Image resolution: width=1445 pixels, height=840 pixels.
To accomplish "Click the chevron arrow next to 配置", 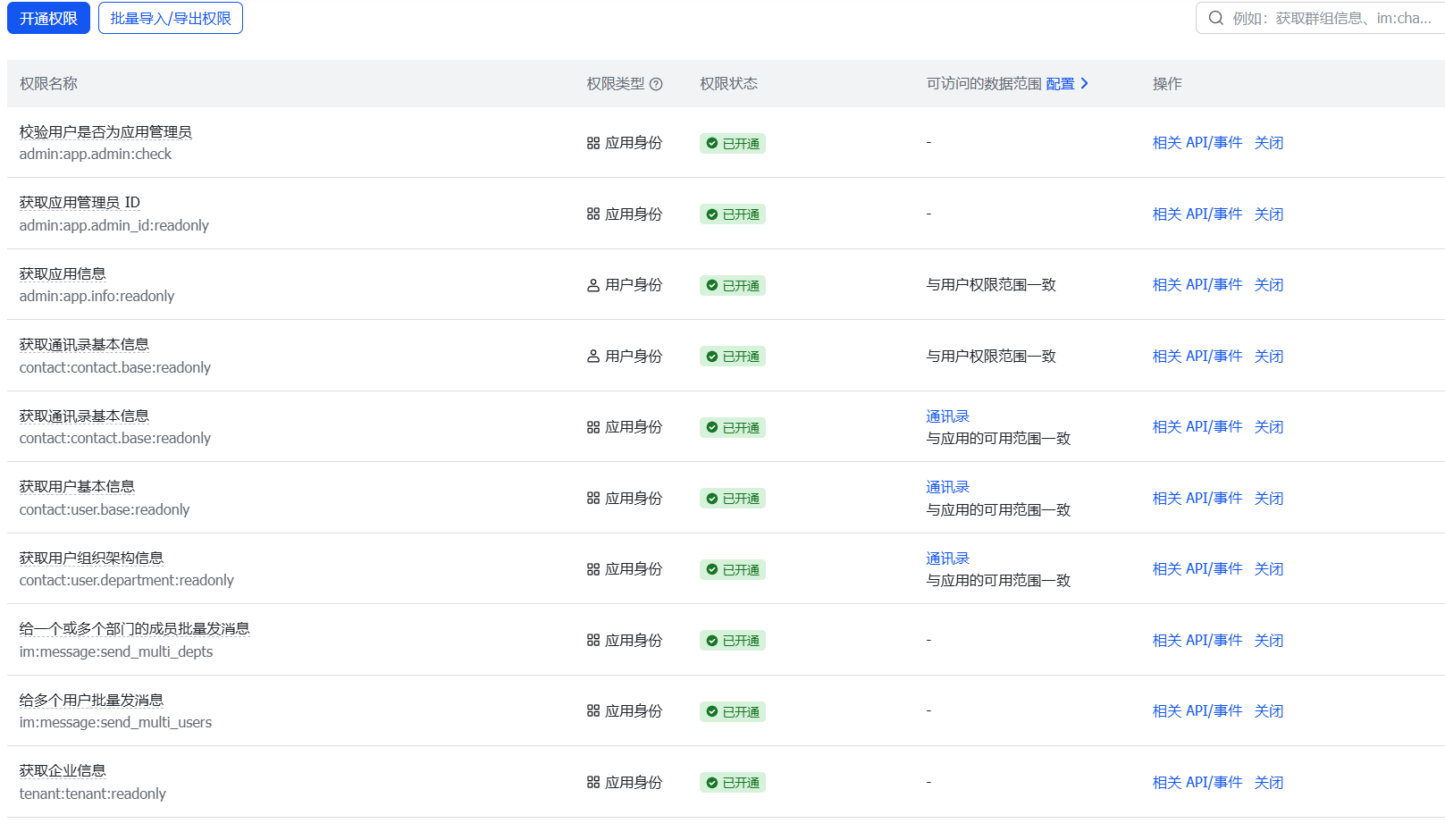I will [x=1085, y=83].
